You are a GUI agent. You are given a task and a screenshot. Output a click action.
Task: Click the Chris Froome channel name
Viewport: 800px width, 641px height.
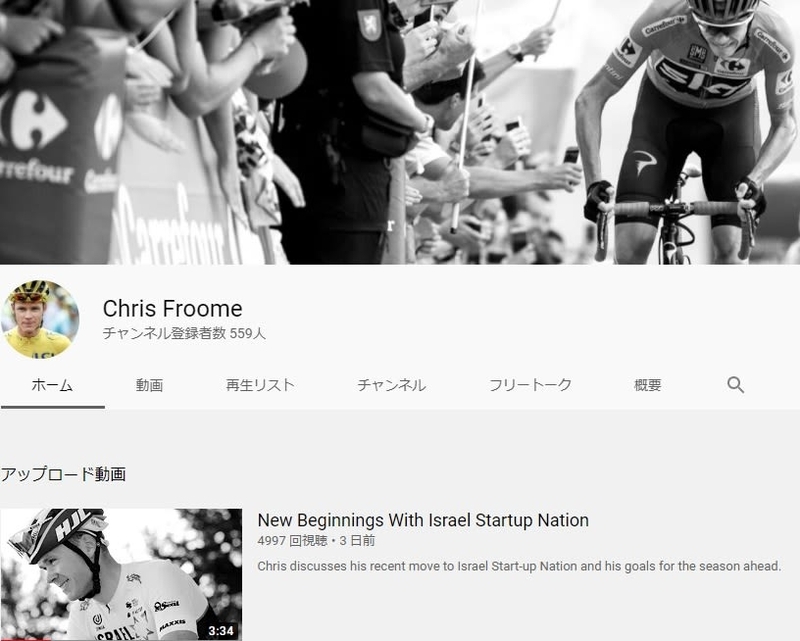(172, 308)
